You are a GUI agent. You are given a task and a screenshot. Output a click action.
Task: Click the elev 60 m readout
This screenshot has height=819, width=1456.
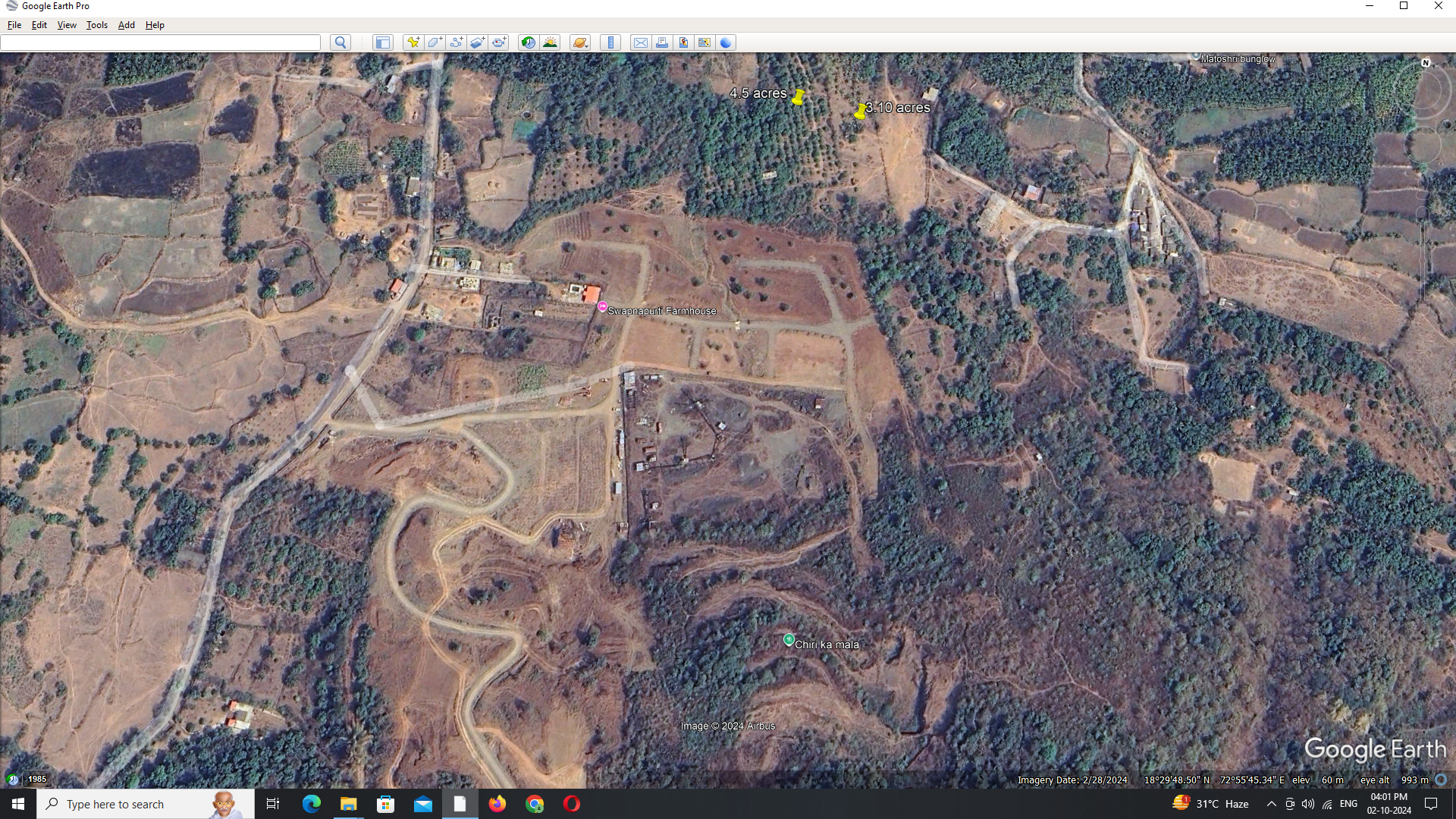(1318, 780)
